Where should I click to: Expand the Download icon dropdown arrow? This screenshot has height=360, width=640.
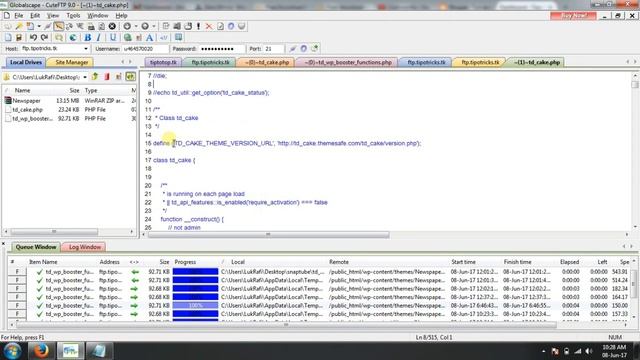pyautogui.click(x=136, y=26)
